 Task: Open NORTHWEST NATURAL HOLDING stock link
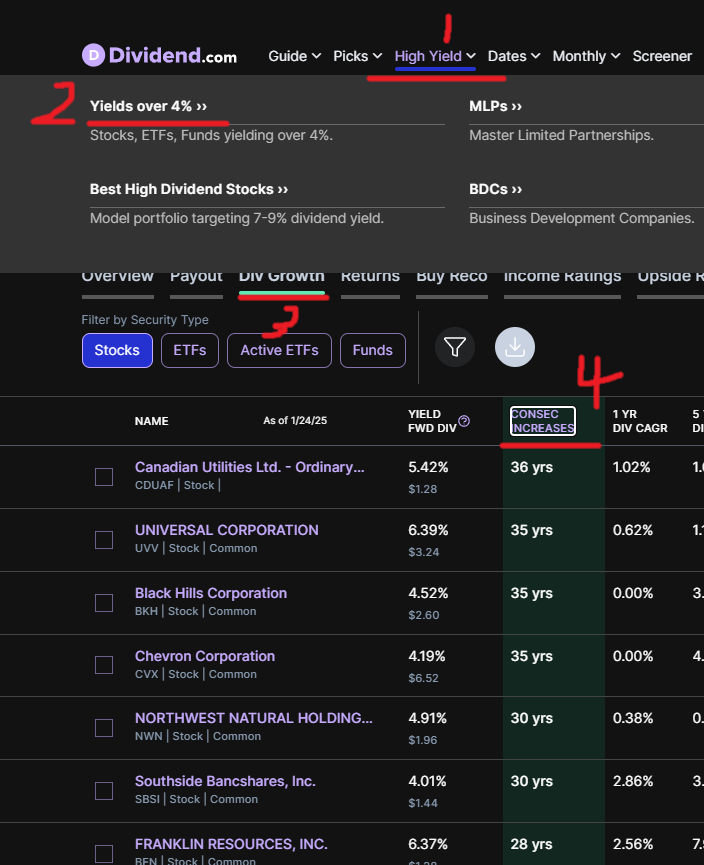click(254, 718)
